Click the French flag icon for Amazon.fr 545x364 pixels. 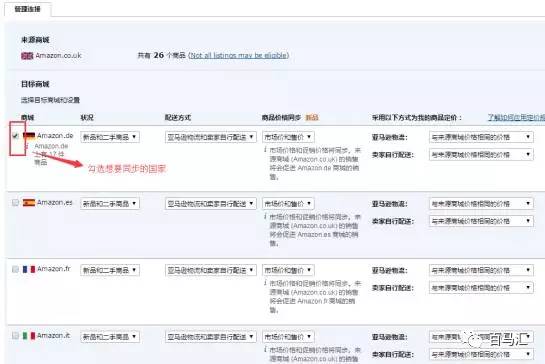click(29, 269)
